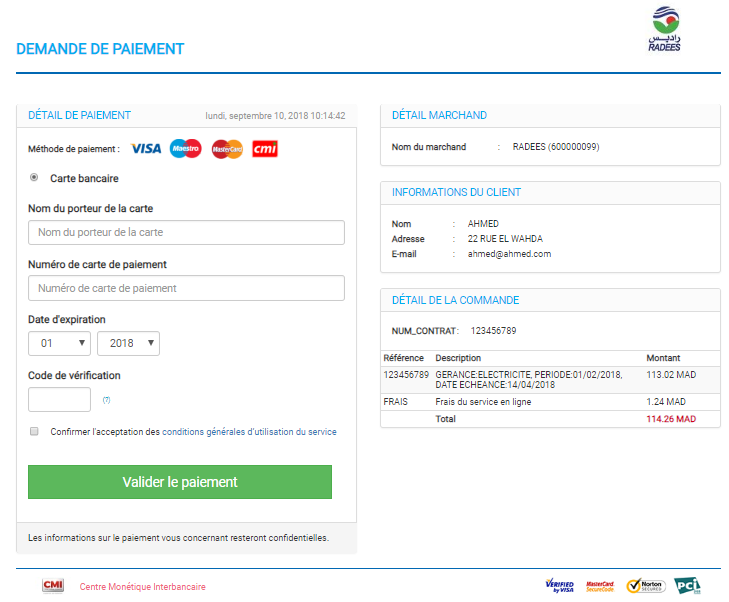Click the verification code help (?) link
The image size is (729, 602).
(106, 400)
